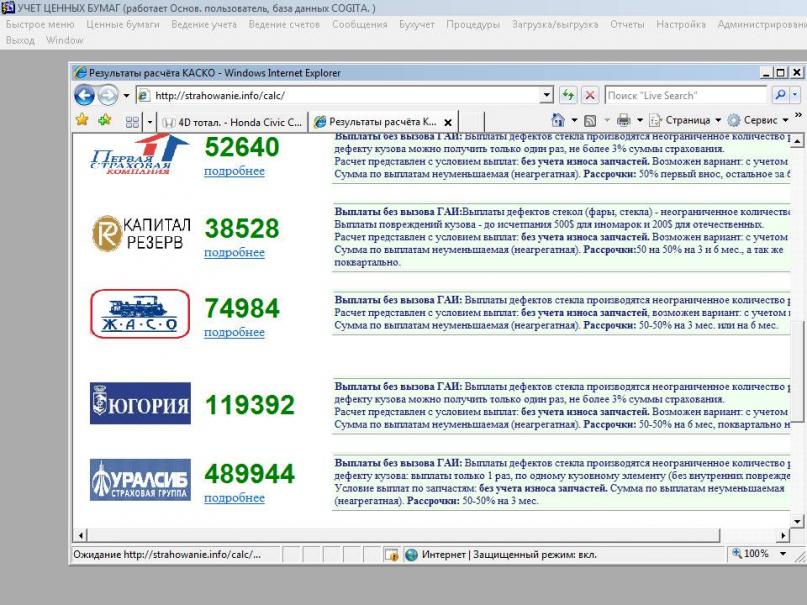The width and height of the screenshot is (807, 605).
Task: Expand the tab list dropdown arrow
Action: coord(150,122)
